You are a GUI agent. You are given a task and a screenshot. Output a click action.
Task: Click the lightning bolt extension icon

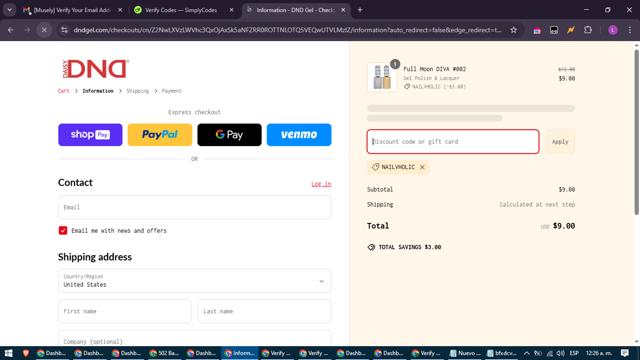[x=571, y=30]
